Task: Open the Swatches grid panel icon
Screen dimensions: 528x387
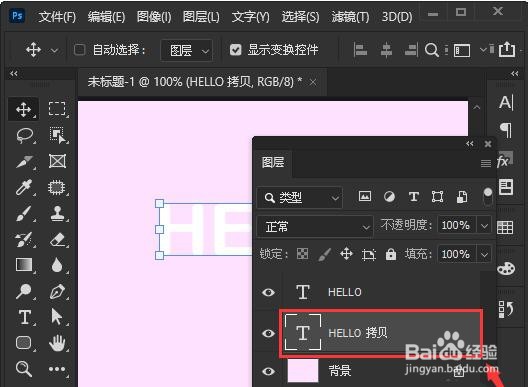Action: point(505,227)
